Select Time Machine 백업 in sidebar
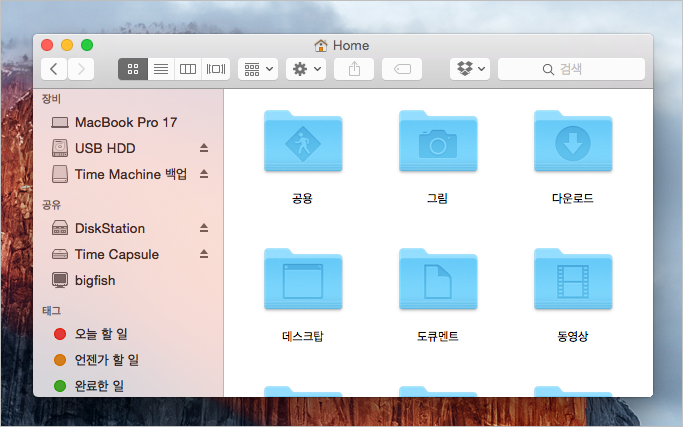Viewport: 683px width, 427px height. click(128, 174)
